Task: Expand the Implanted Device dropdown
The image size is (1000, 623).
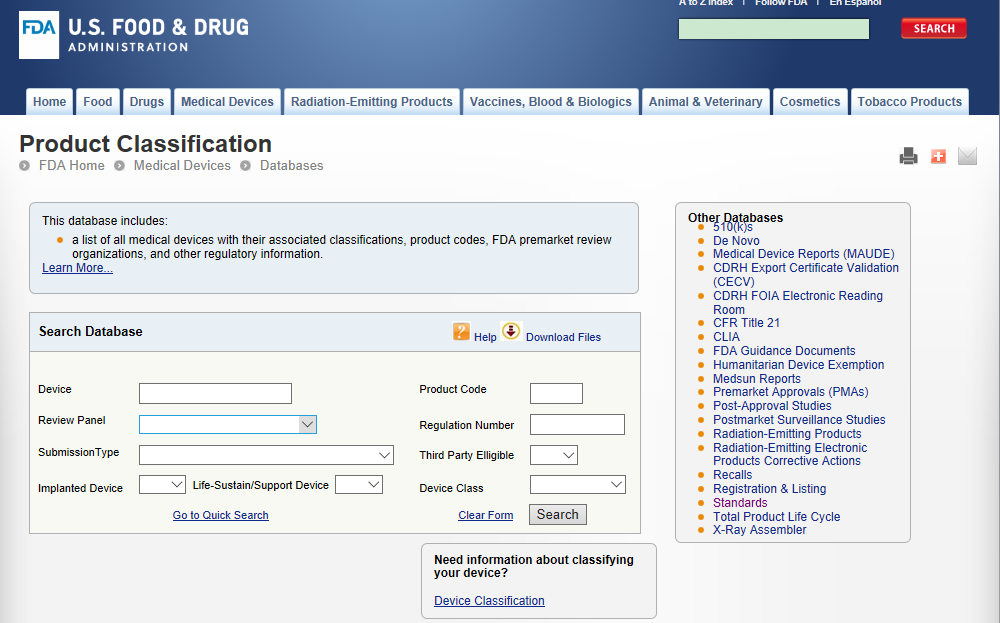Action: point(162,485)
